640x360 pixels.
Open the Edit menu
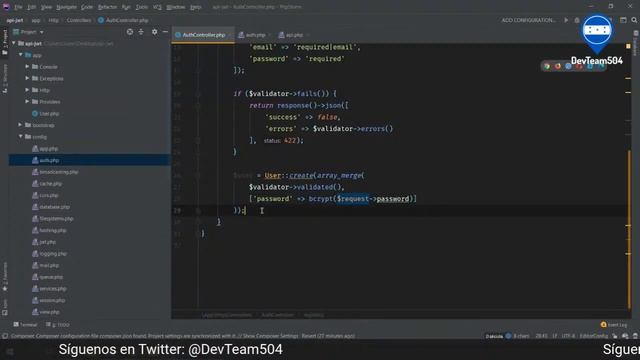tap(31, 7)
